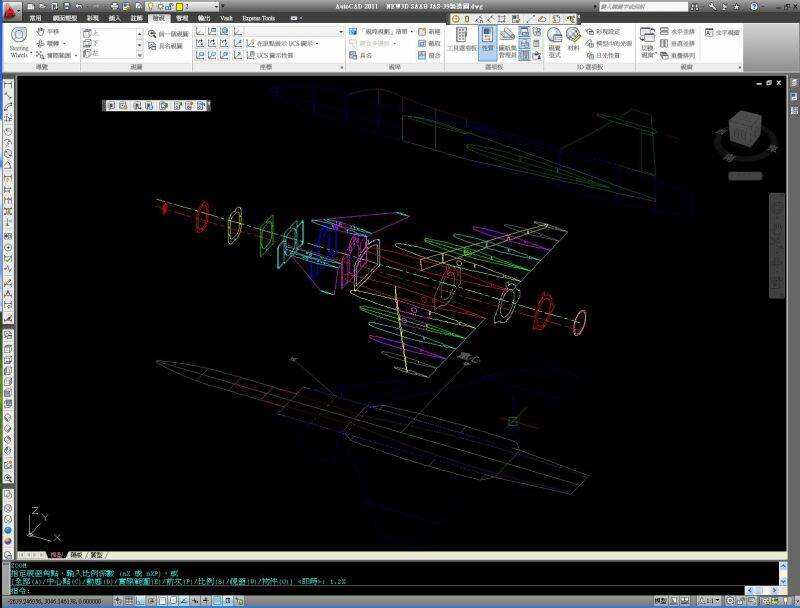Image resolution: width=800 pixels, height=608 pixels.
Task: Open 具名視圖 named views manager
Action: (x=165, y=46)
